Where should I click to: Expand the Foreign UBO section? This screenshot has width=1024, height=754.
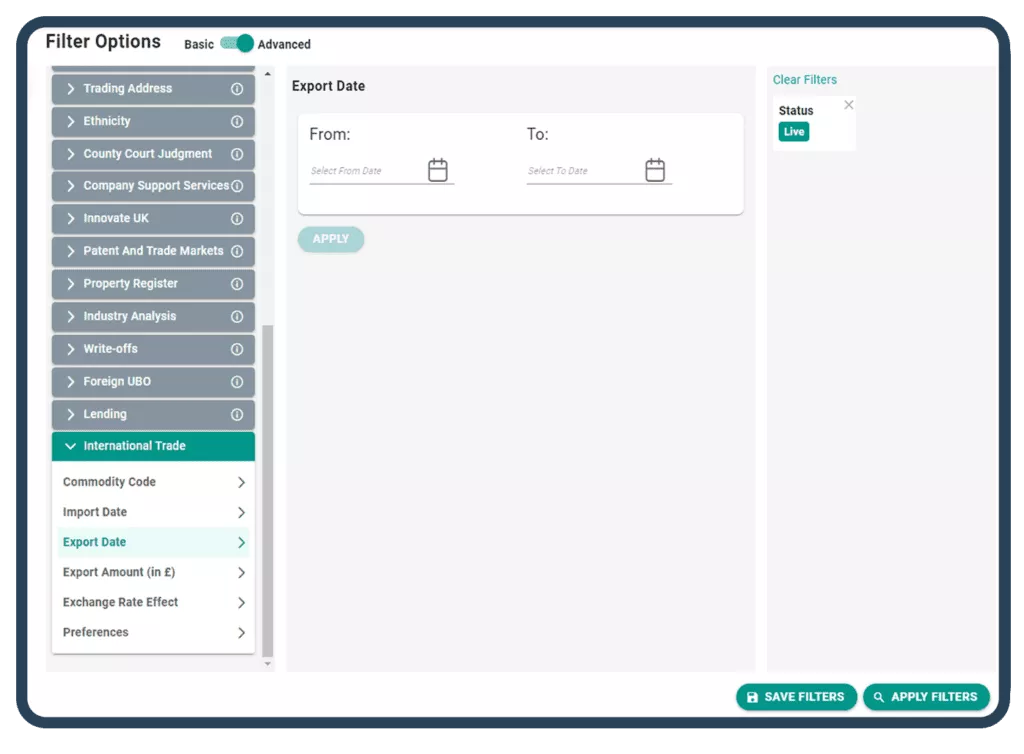coord(153,382)
